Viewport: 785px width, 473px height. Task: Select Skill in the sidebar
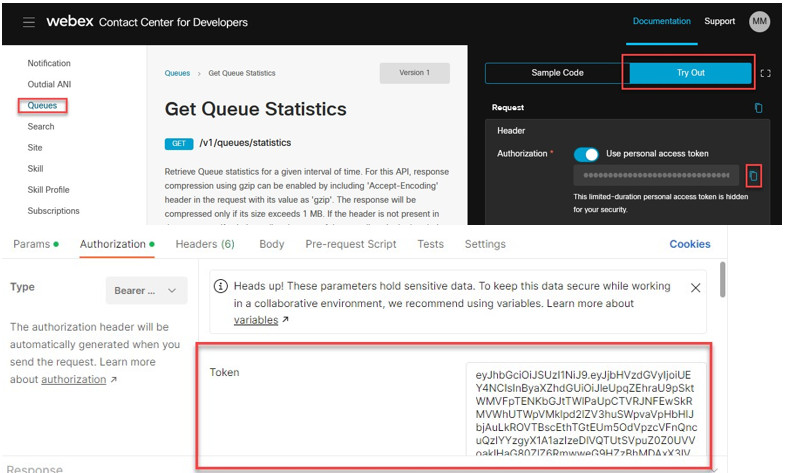click(x=35, y=168)
